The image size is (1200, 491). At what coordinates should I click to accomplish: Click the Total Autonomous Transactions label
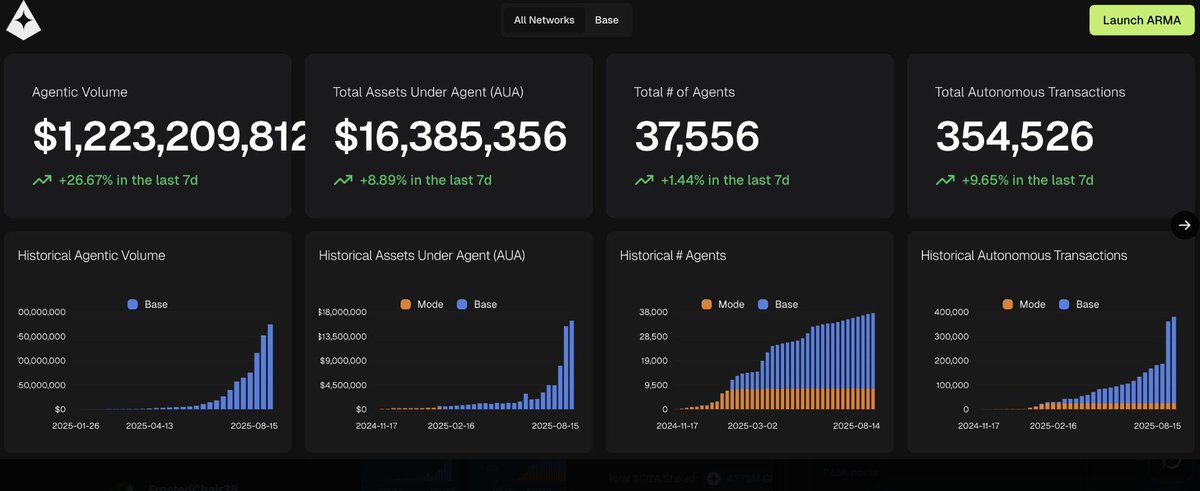click(1030, 92)
